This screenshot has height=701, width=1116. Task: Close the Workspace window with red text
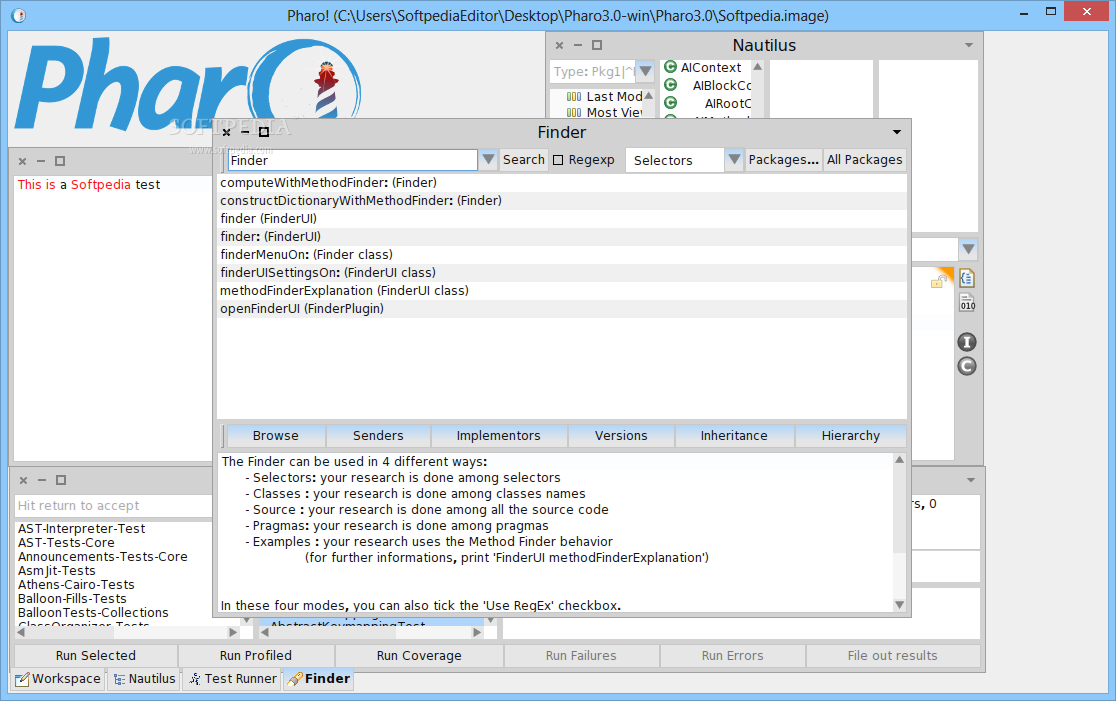(22, 162)
